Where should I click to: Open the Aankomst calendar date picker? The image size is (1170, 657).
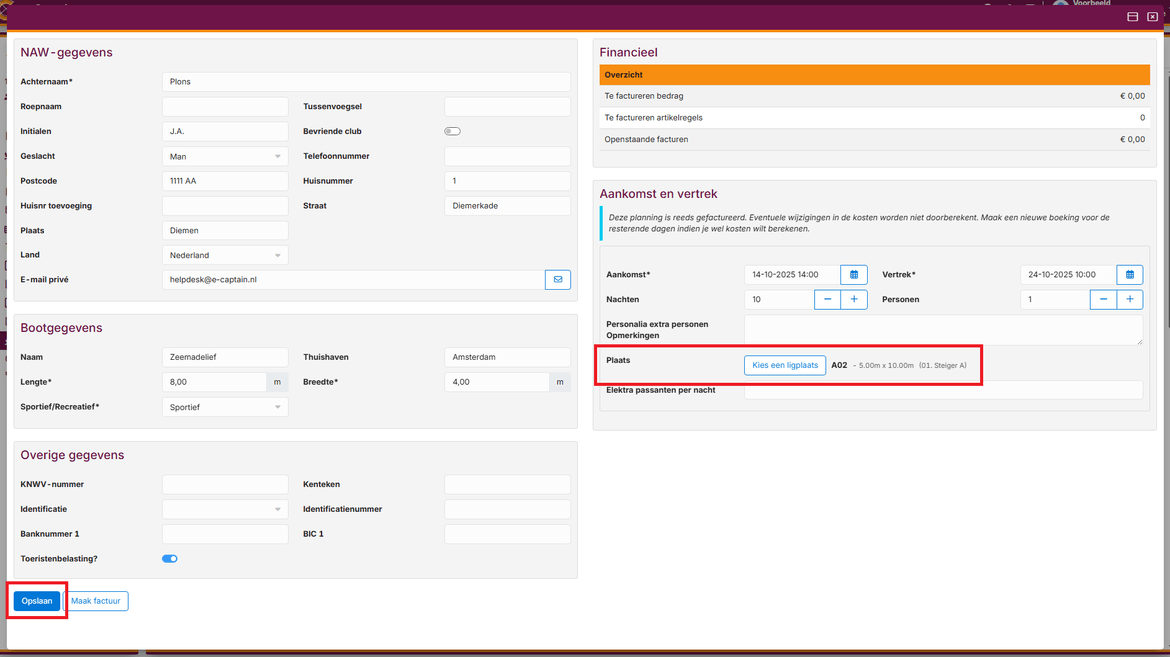854,275
